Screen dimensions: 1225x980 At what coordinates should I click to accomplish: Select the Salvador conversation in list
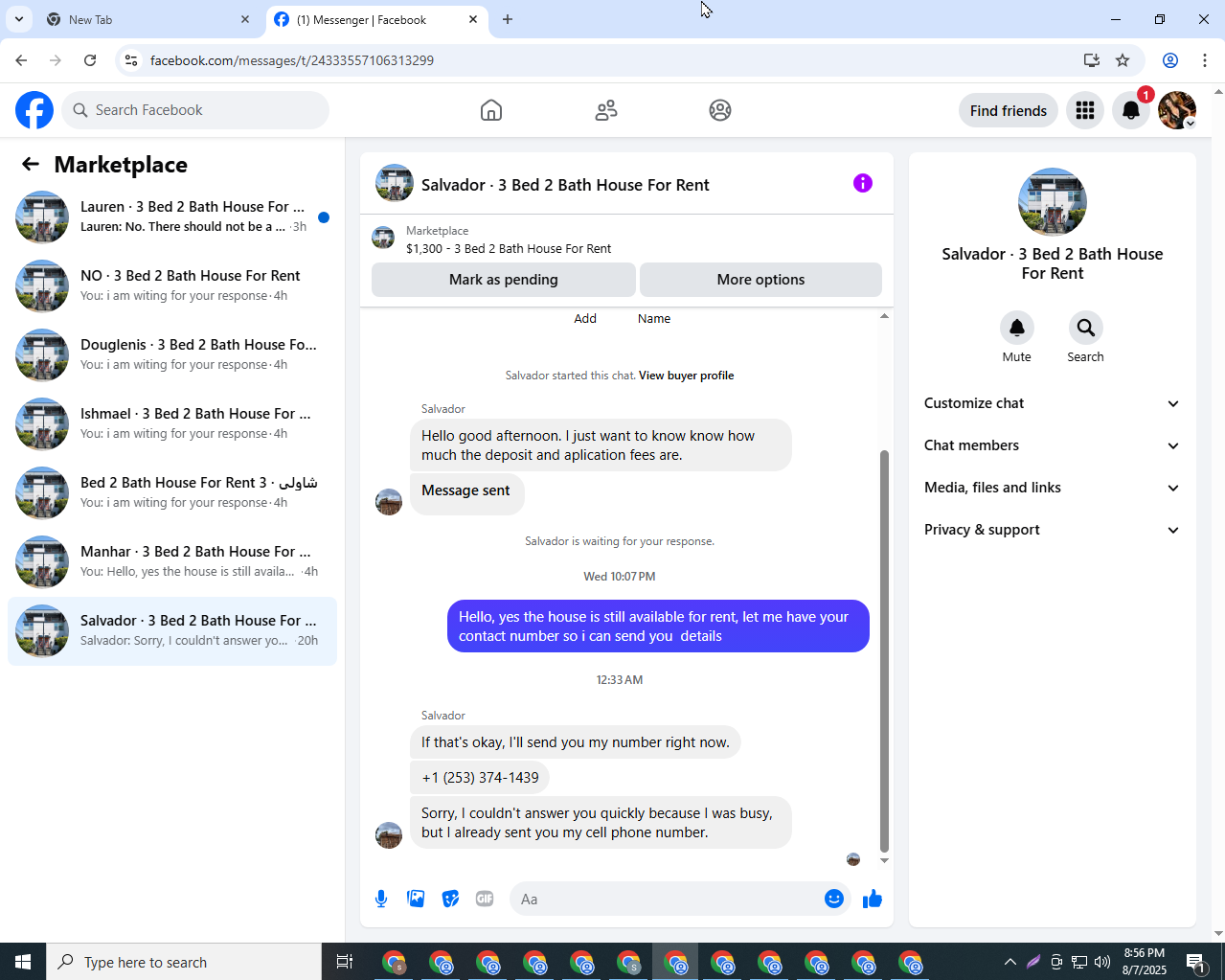(x=172, y=630)
